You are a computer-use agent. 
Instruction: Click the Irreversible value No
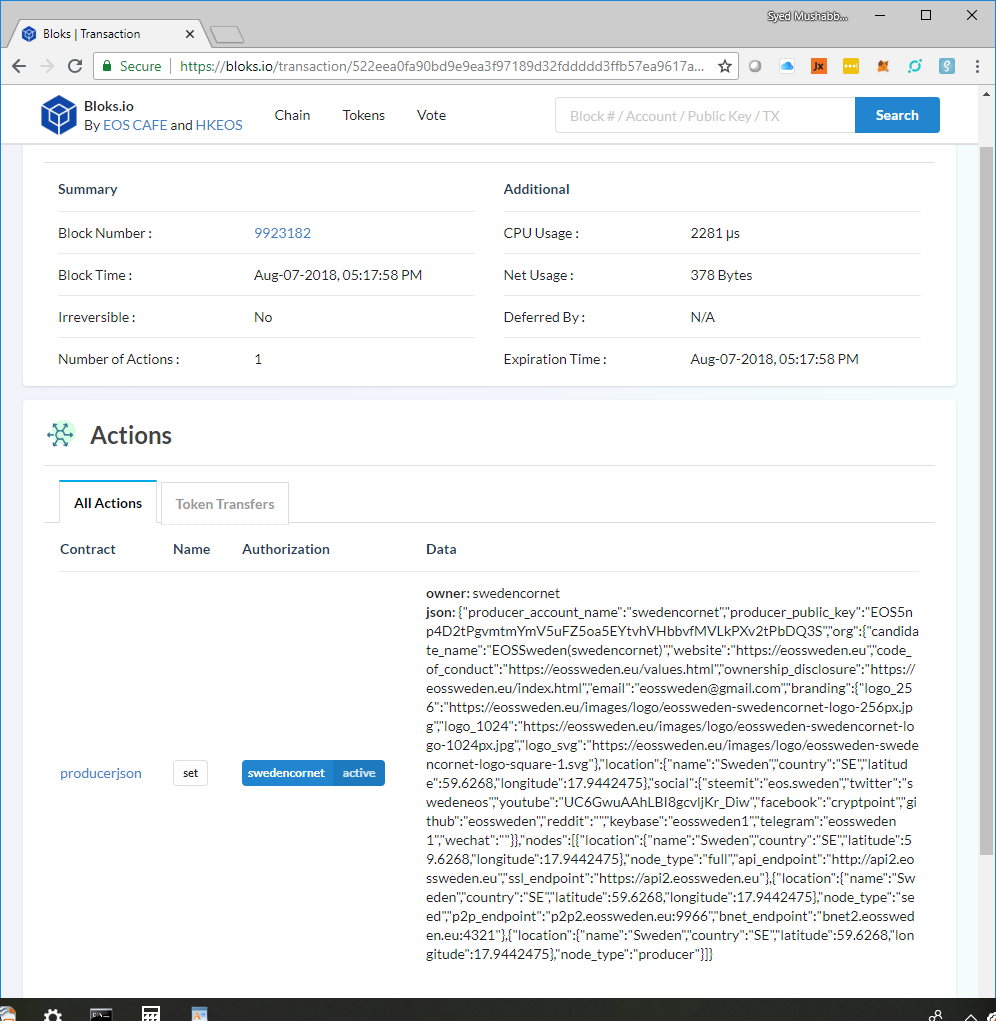(263, 317)
